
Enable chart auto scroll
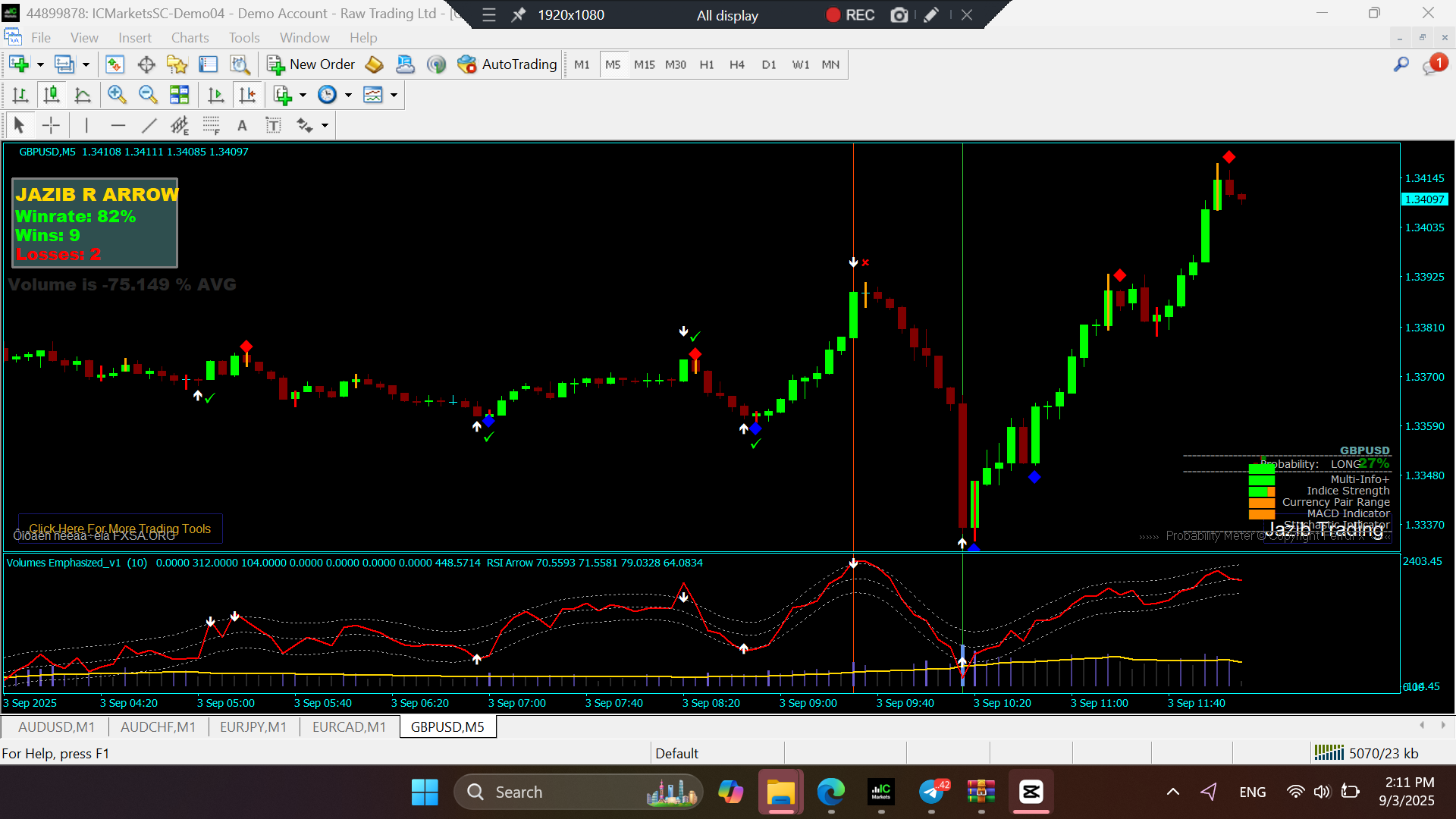coord(215,94)
